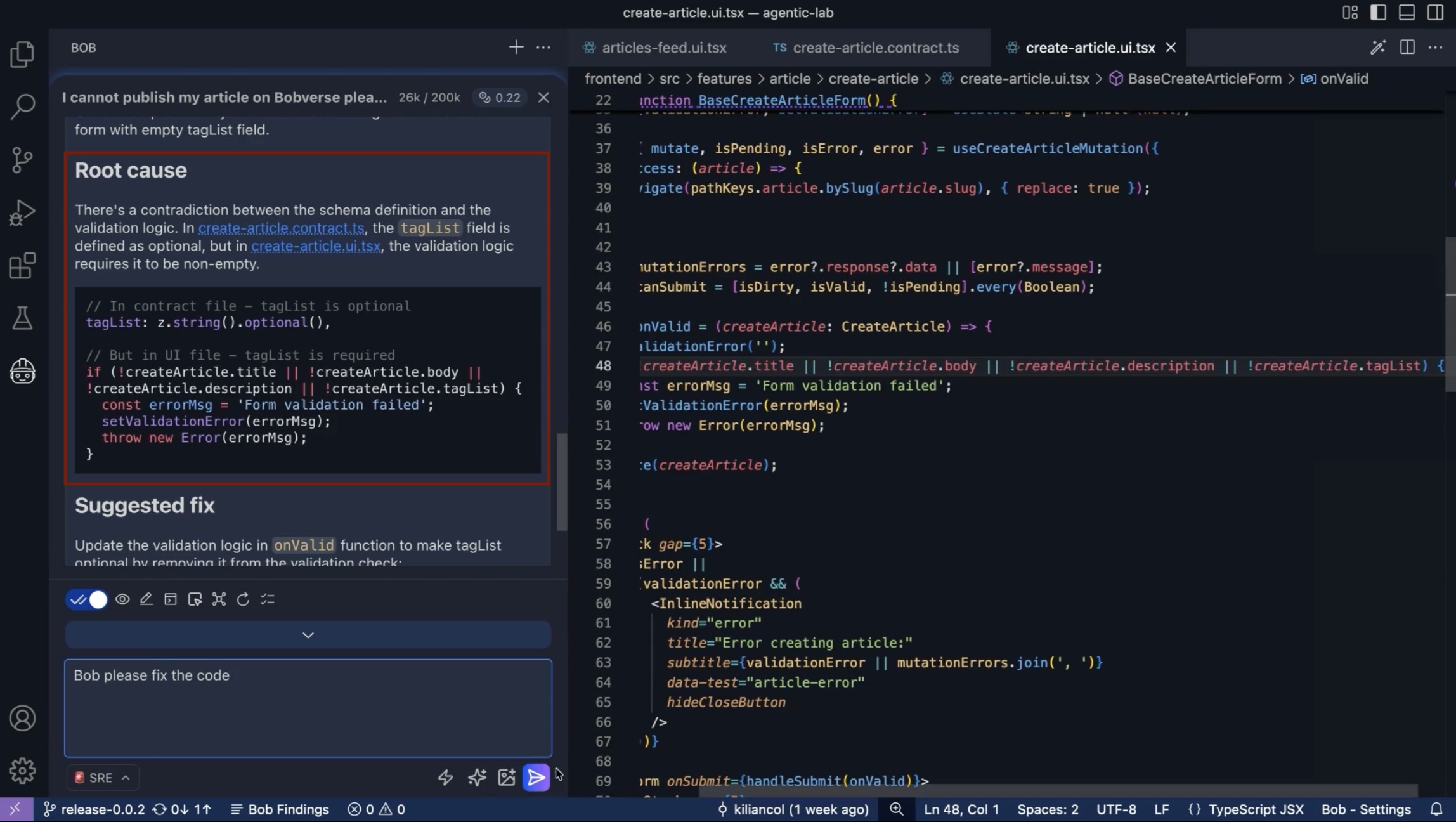Open the release-0.0.2 branch picker
1456x822 pixels.
pyautogui.click(x=94, y=809)
